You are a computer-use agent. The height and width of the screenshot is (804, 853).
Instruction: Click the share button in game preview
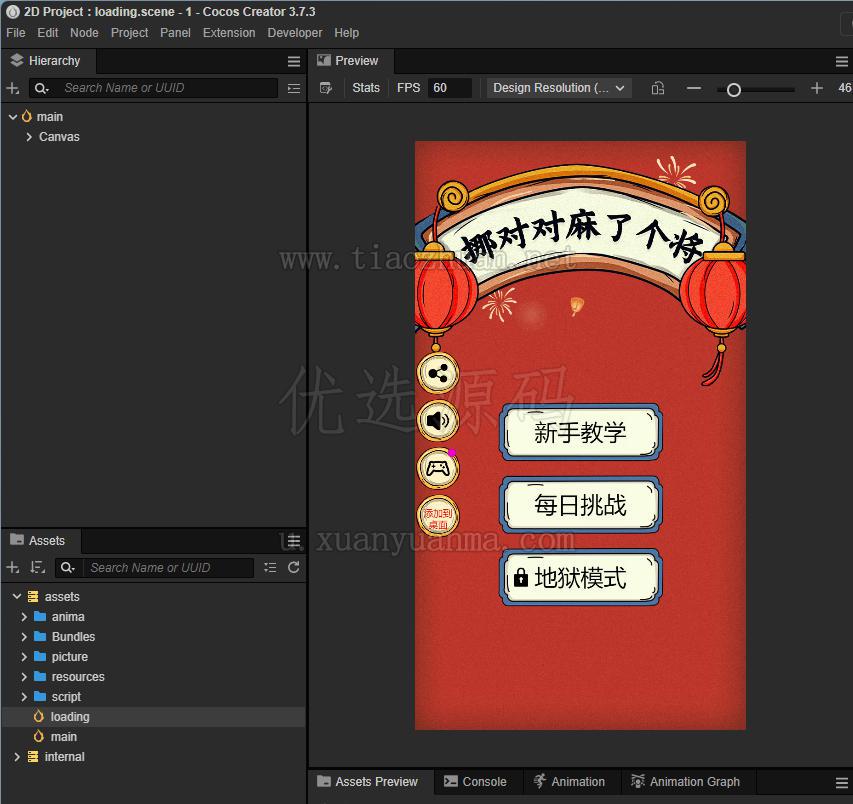[438, 373]
